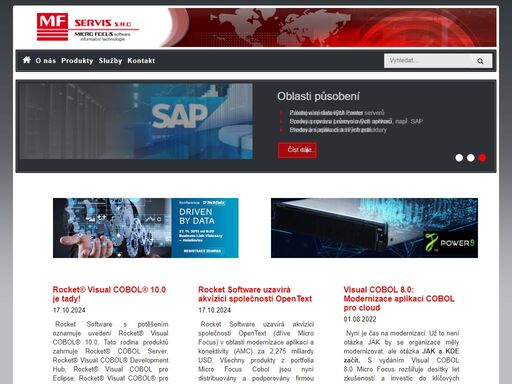
Task: Click the date 01.08.2022
Action: tap(360, 319)
